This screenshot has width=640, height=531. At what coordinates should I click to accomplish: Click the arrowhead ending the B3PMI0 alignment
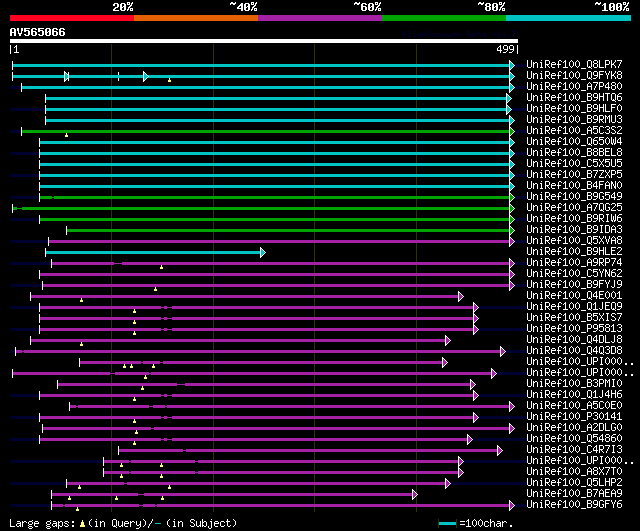click(x=473, y=384)
